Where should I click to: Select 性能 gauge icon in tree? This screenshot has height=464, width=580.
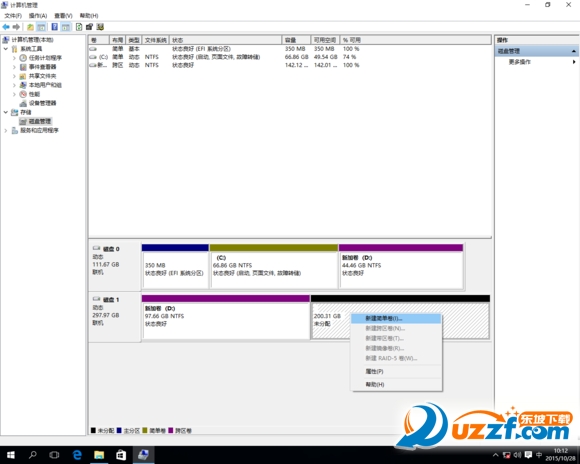point(23,94)
